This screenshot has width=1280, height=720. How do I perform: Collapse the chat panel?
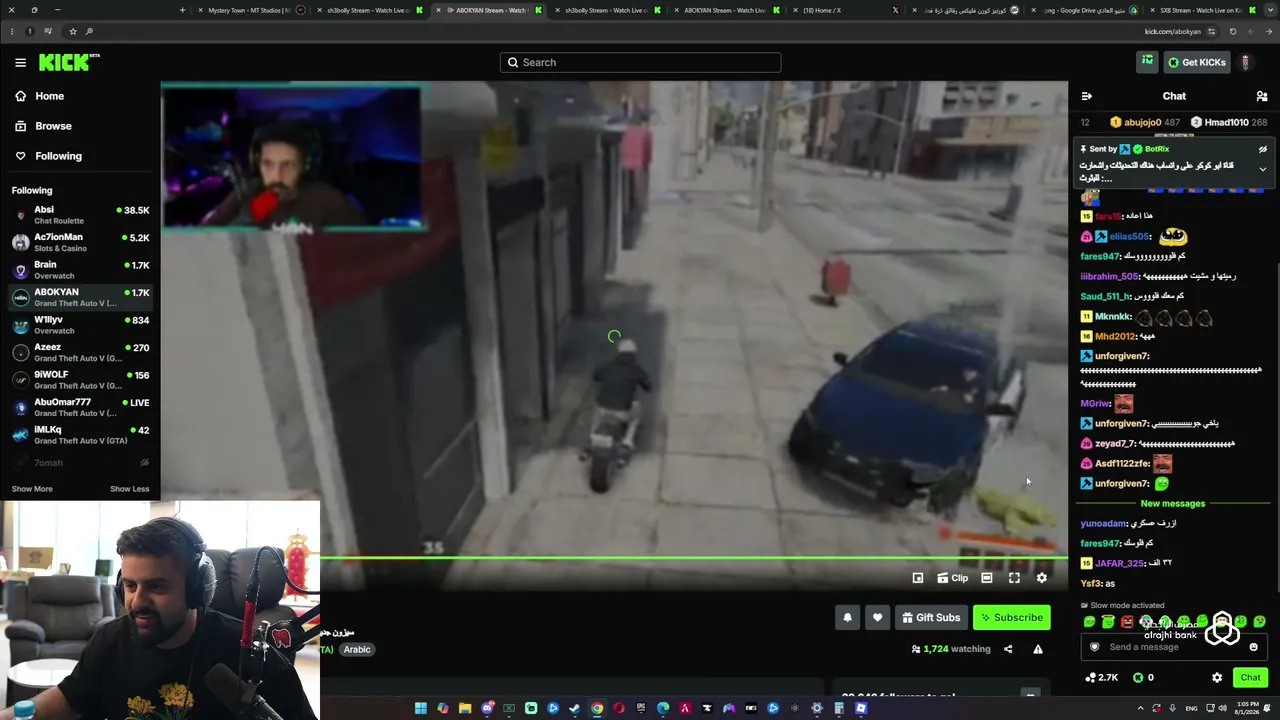point(1087,97)
